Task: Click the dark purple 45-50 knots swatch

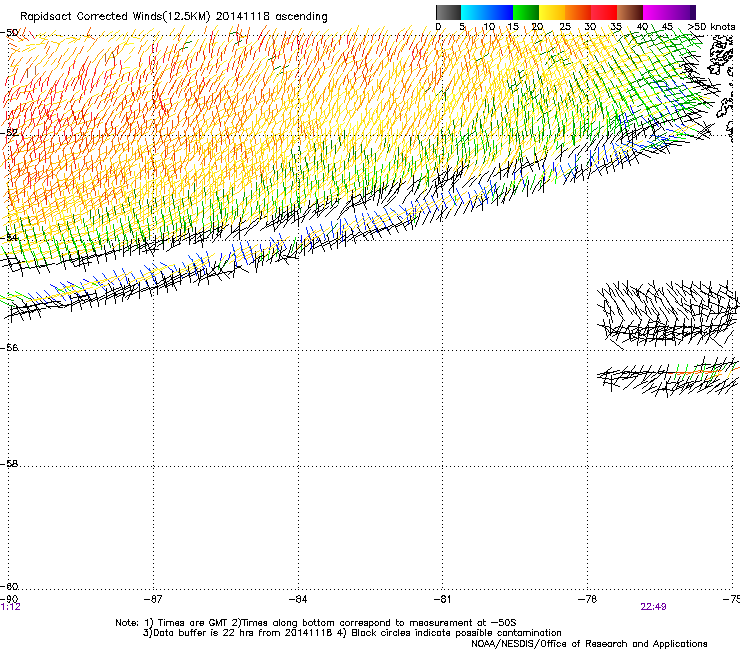Action: (682, 12)
